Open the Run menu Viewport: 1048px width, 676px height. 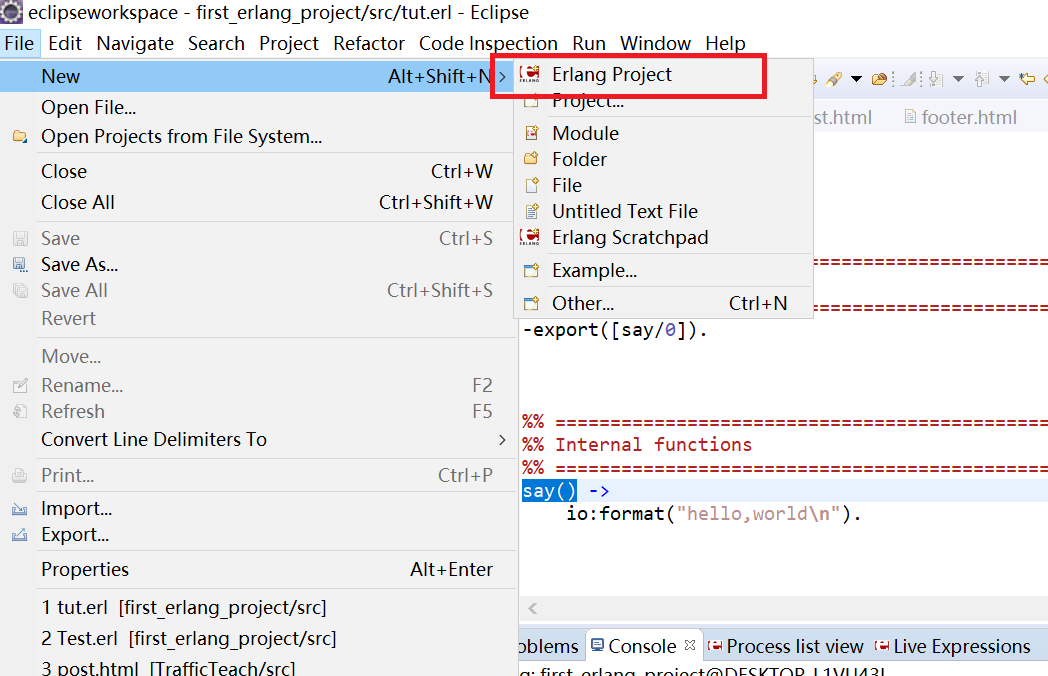pyautogui.click(x=589, y=43)
